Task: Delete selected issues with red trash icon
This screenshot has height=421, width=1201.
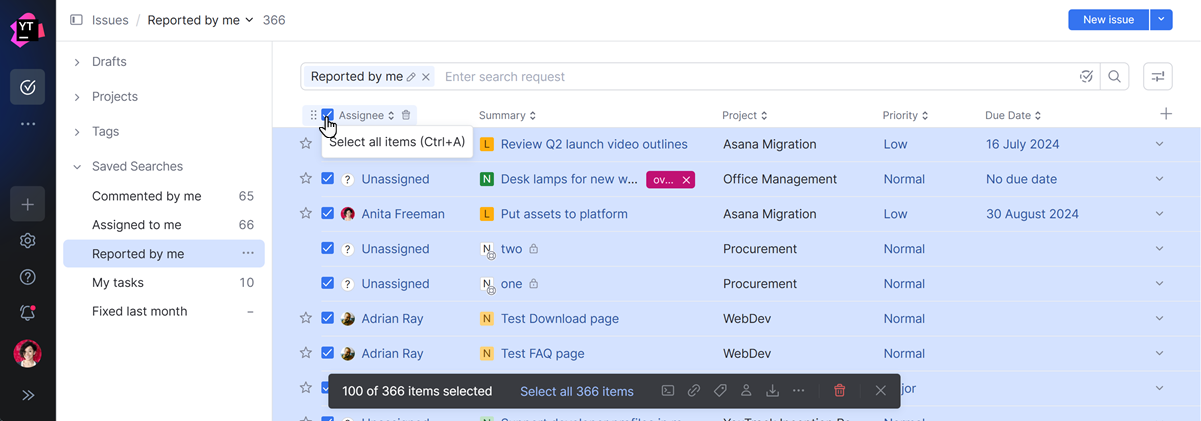Action: click(840, 391)
